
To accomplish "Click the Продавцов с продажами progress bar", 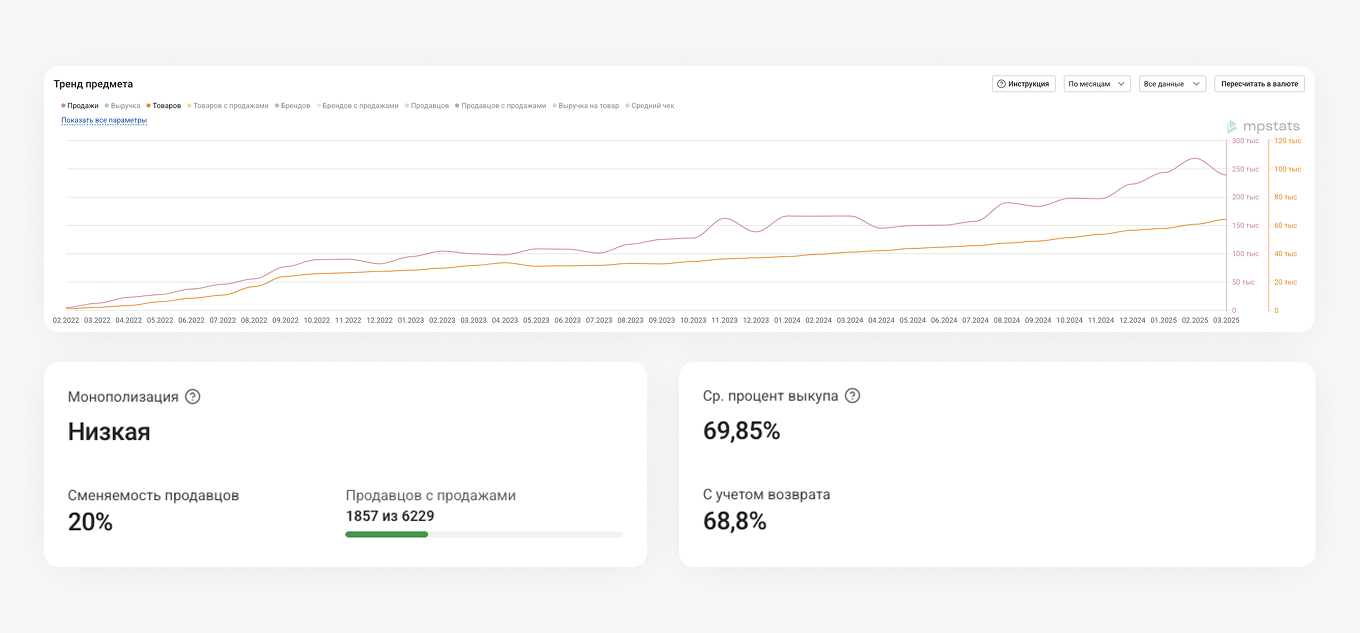I will pos(484,535).
